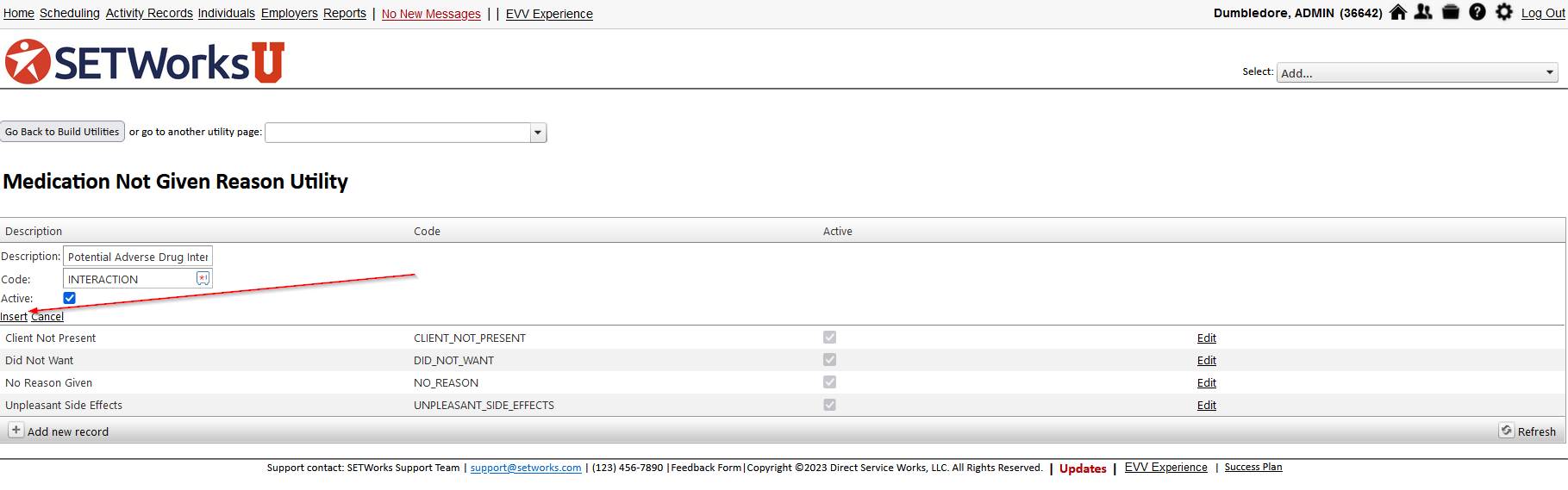Open the people/users icon in header

click(x=1424, y=12)
